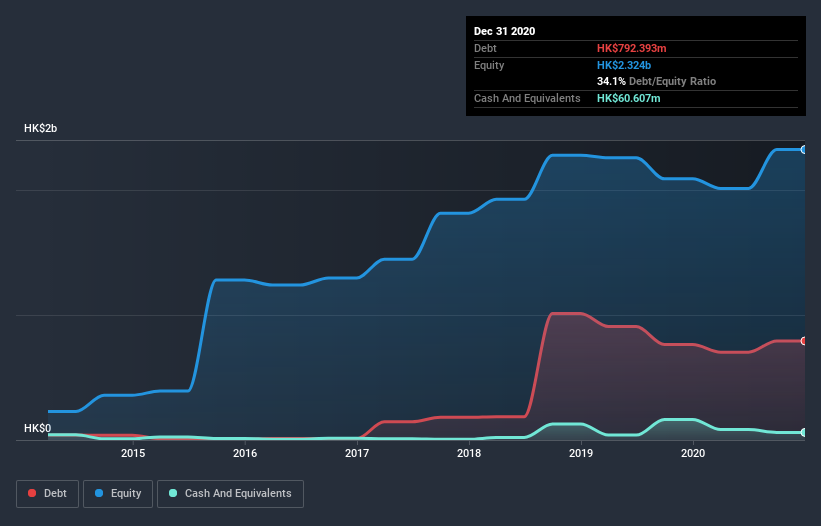The width and height of the screenshot is (821, 526).
Task: Click the Dec 31 2020 tooltip date
Action: (504, 31)
